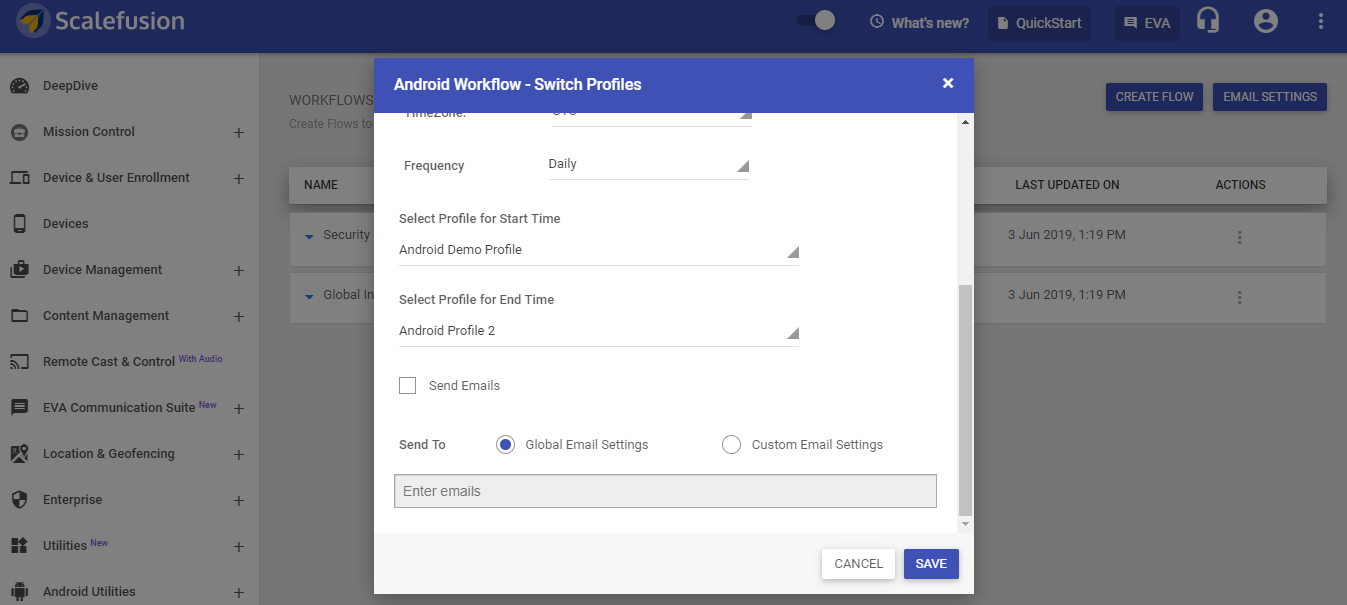Viewport: 1347px width, 605px height.
Task: Close the Android Workflow dialog
Action: (x=948, y=84)
